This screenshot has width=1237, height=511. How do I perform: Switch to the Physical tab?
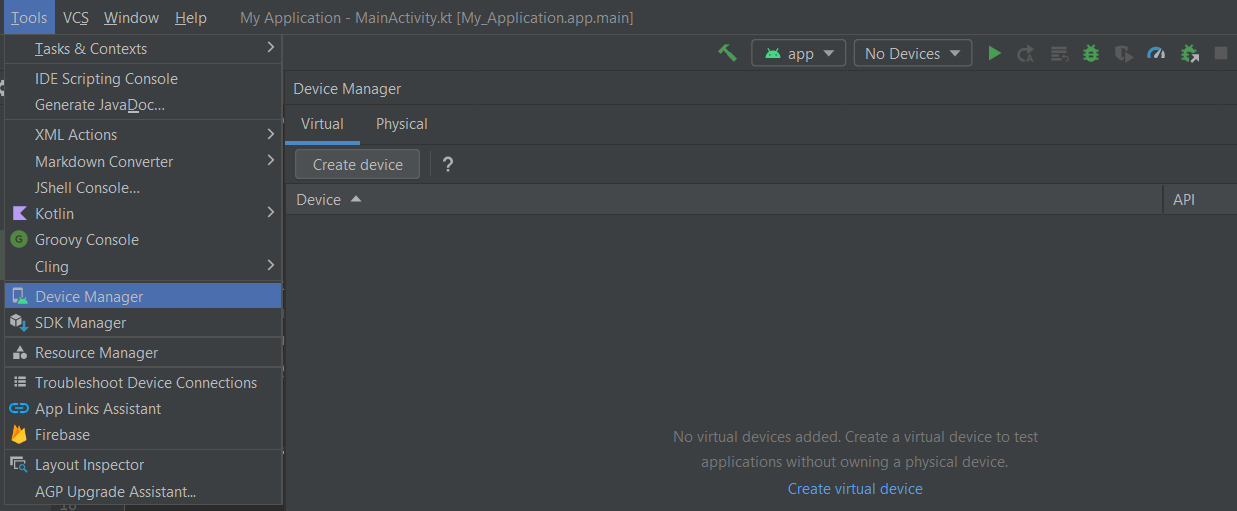tap(401, 124)
